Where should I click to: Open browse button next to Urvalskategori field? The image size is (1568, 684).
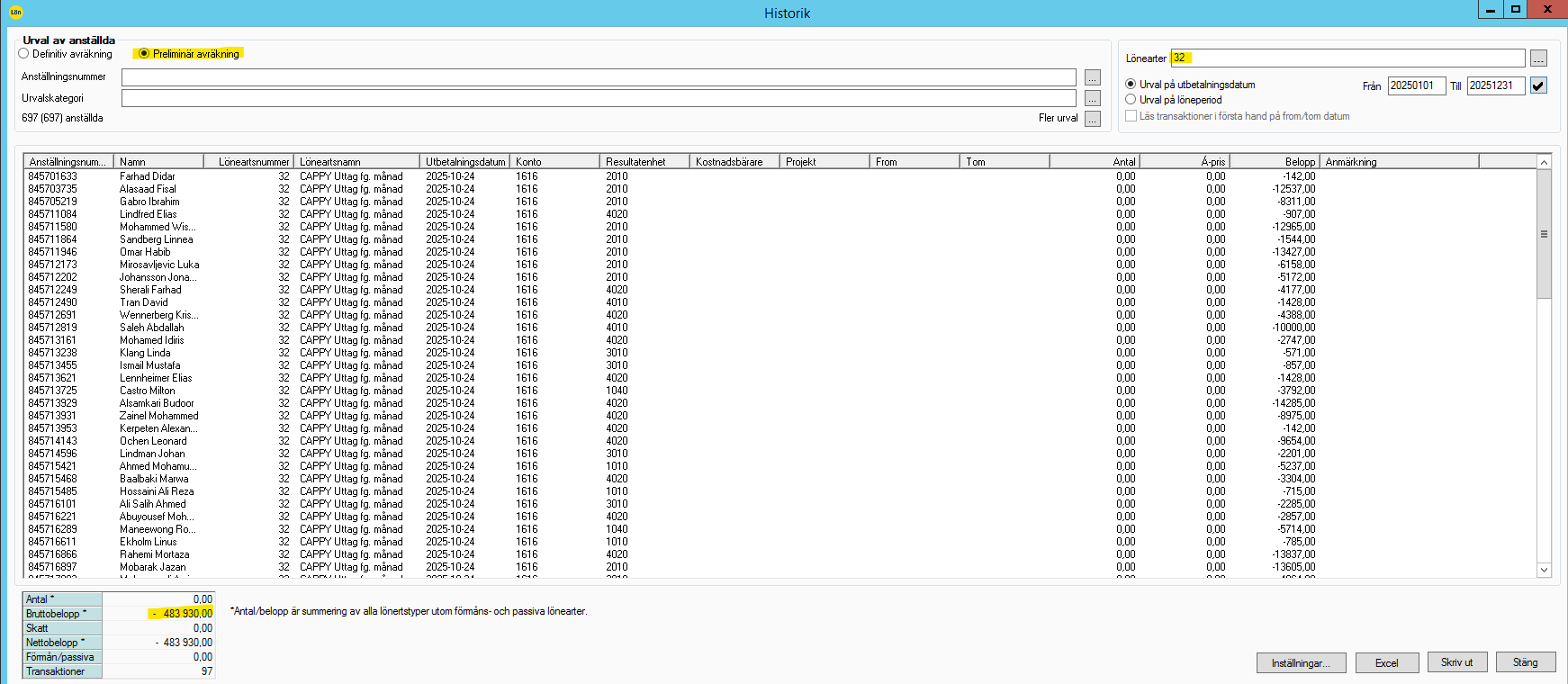[1092, 98]
